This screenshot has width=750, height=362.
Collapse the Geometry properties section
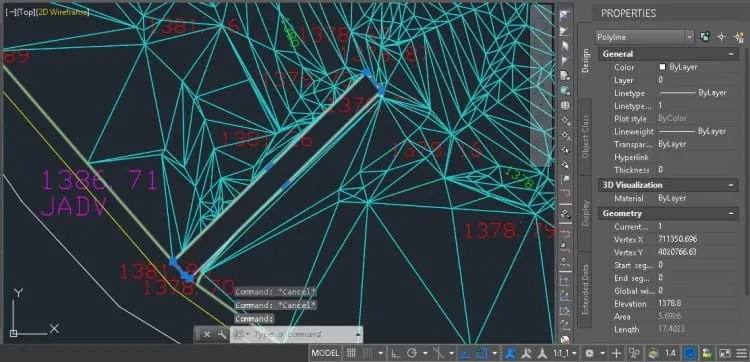pyautogui.click(x=731, y=213)
